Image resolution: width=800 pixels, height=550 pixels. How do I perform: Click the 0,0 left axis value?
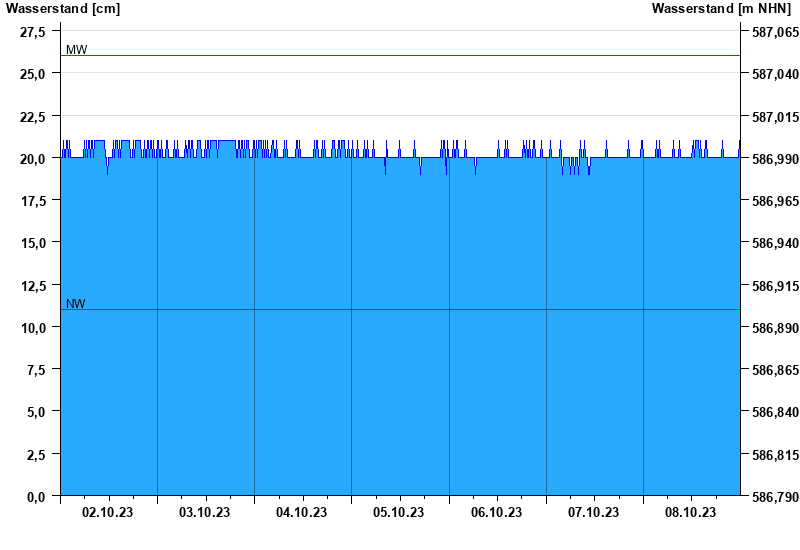35,497
